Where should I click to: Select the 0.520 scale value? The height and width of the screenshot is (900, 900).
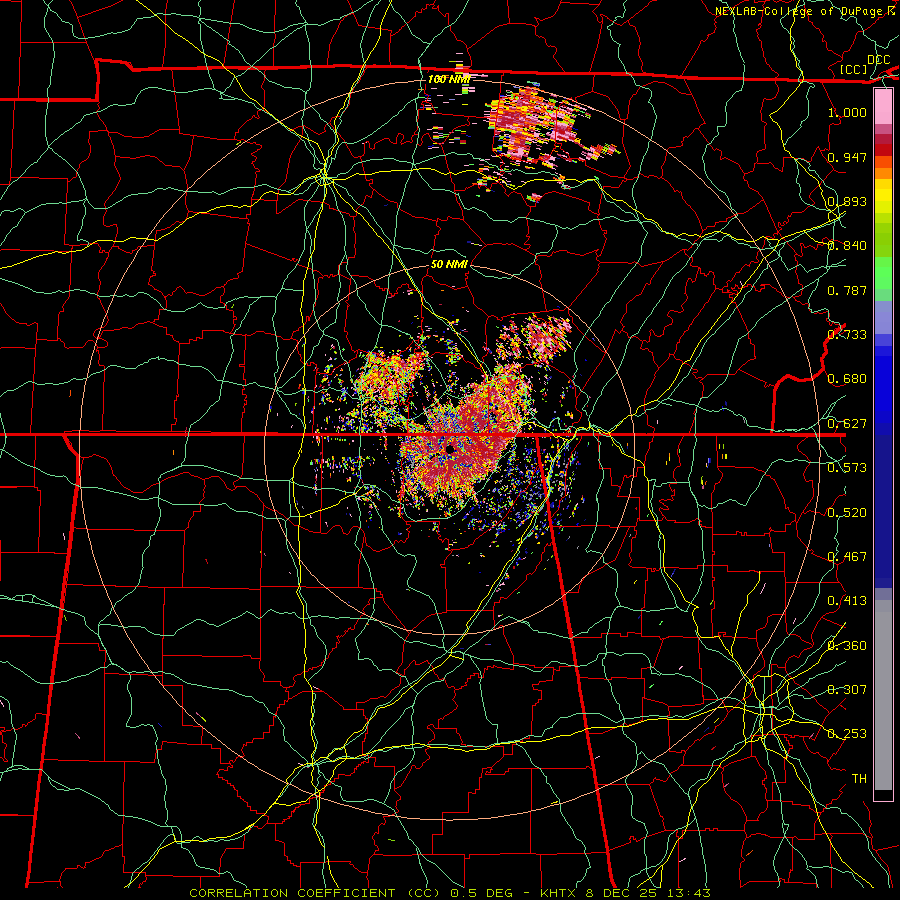847,513
